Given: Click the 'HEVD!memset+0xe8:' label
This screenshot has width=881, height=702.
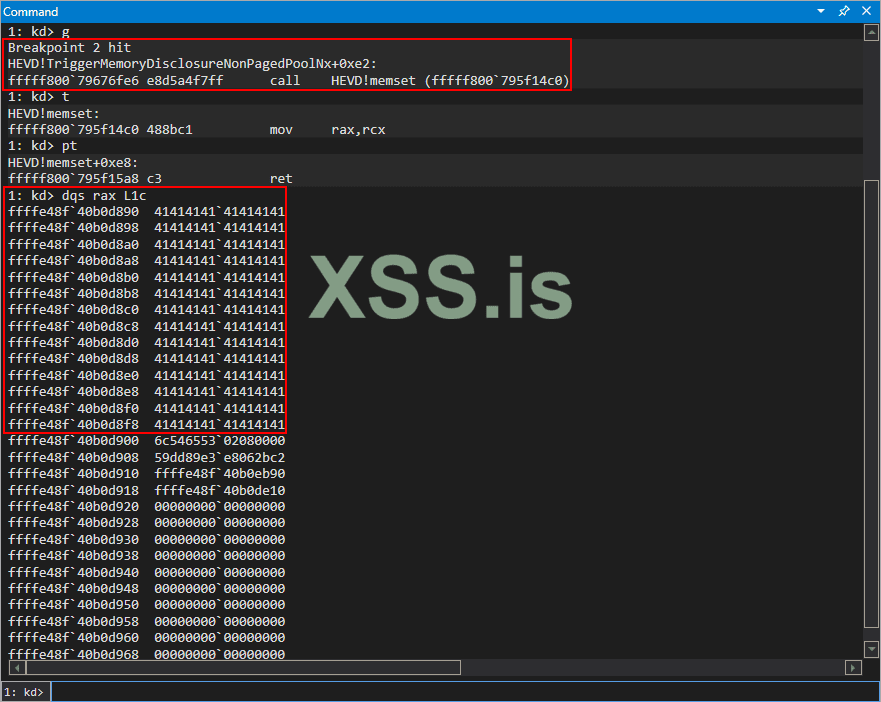Looking at the screenshot, I should click(x=72, y=163).
